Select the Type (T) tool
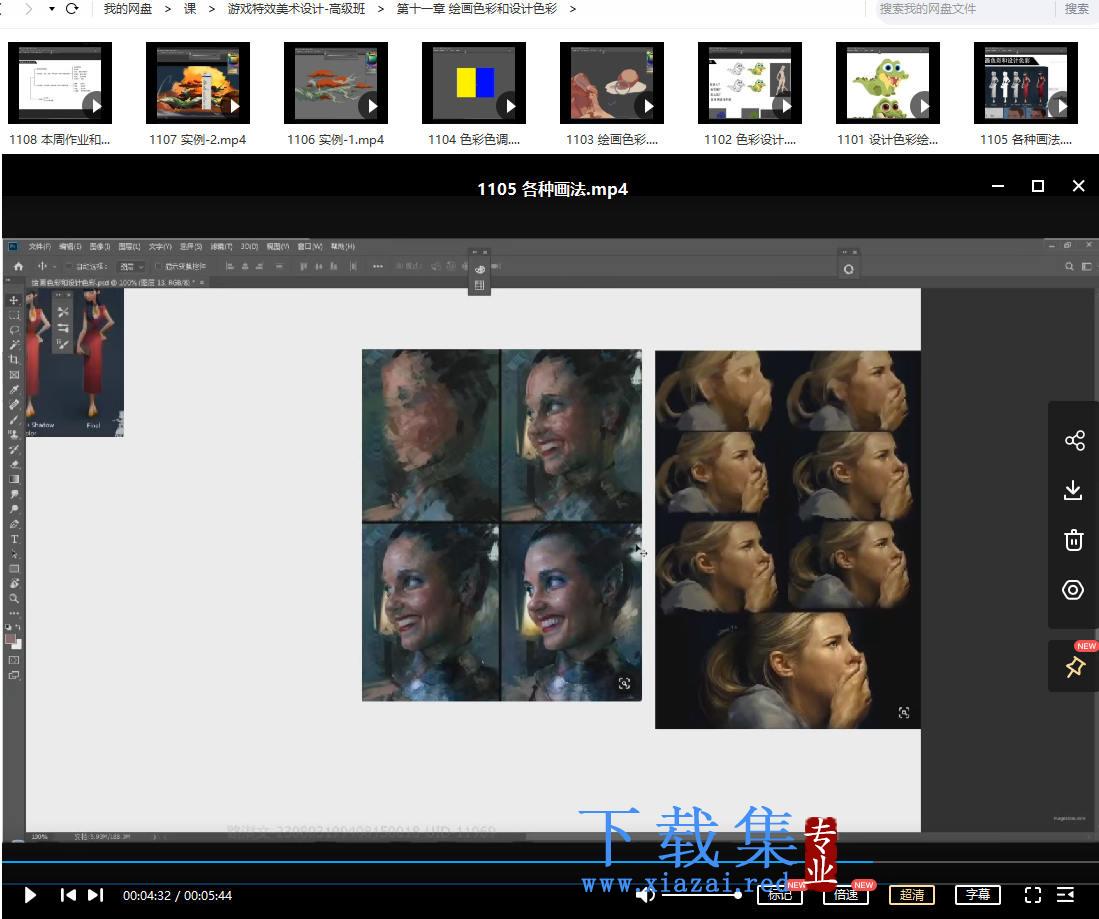Image resolution: width=1099 pixels, height=919 pixels. coord(13,539)
